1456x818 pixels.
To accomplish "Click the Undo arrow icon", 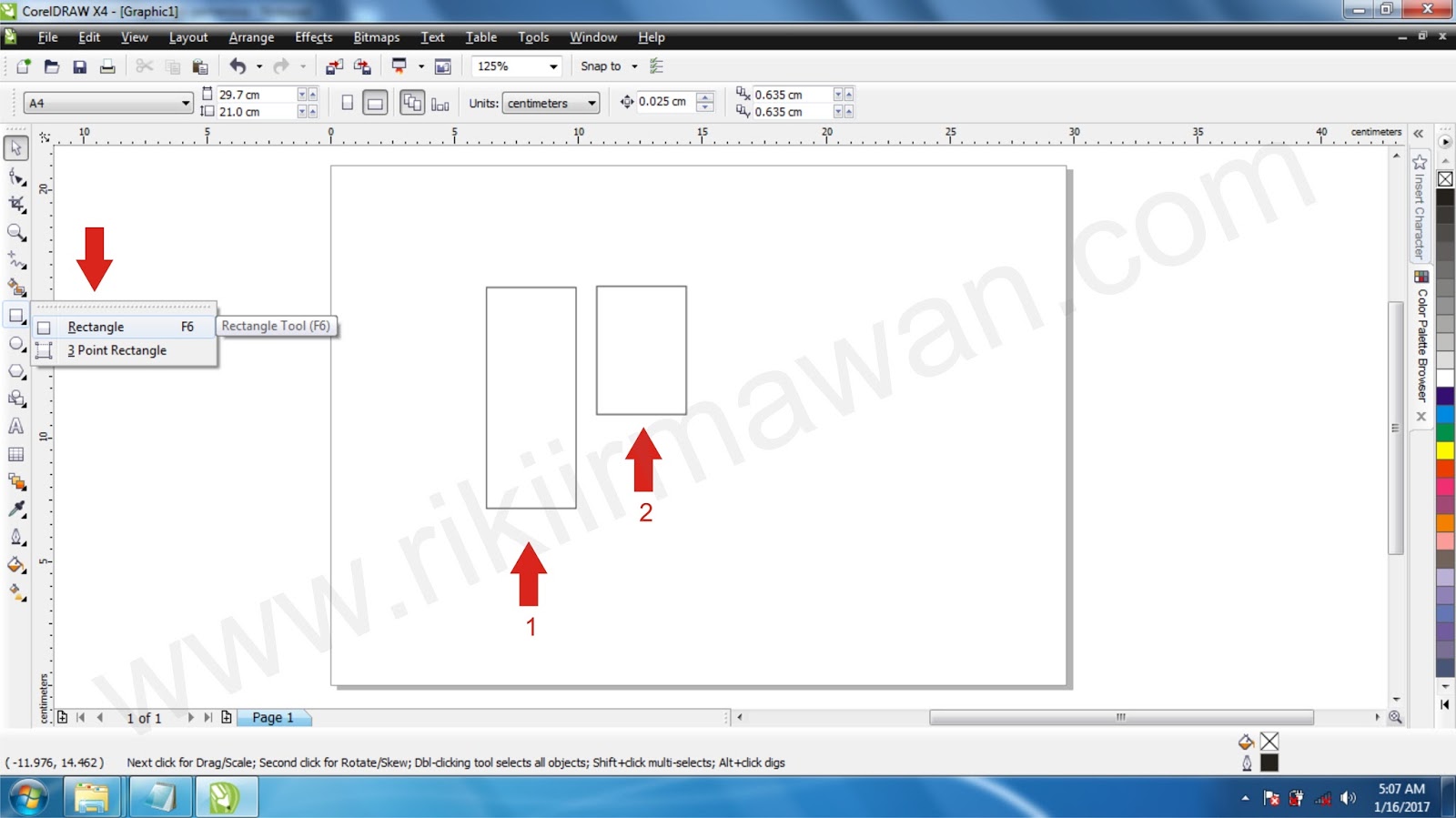I will [x=238, y=66].
